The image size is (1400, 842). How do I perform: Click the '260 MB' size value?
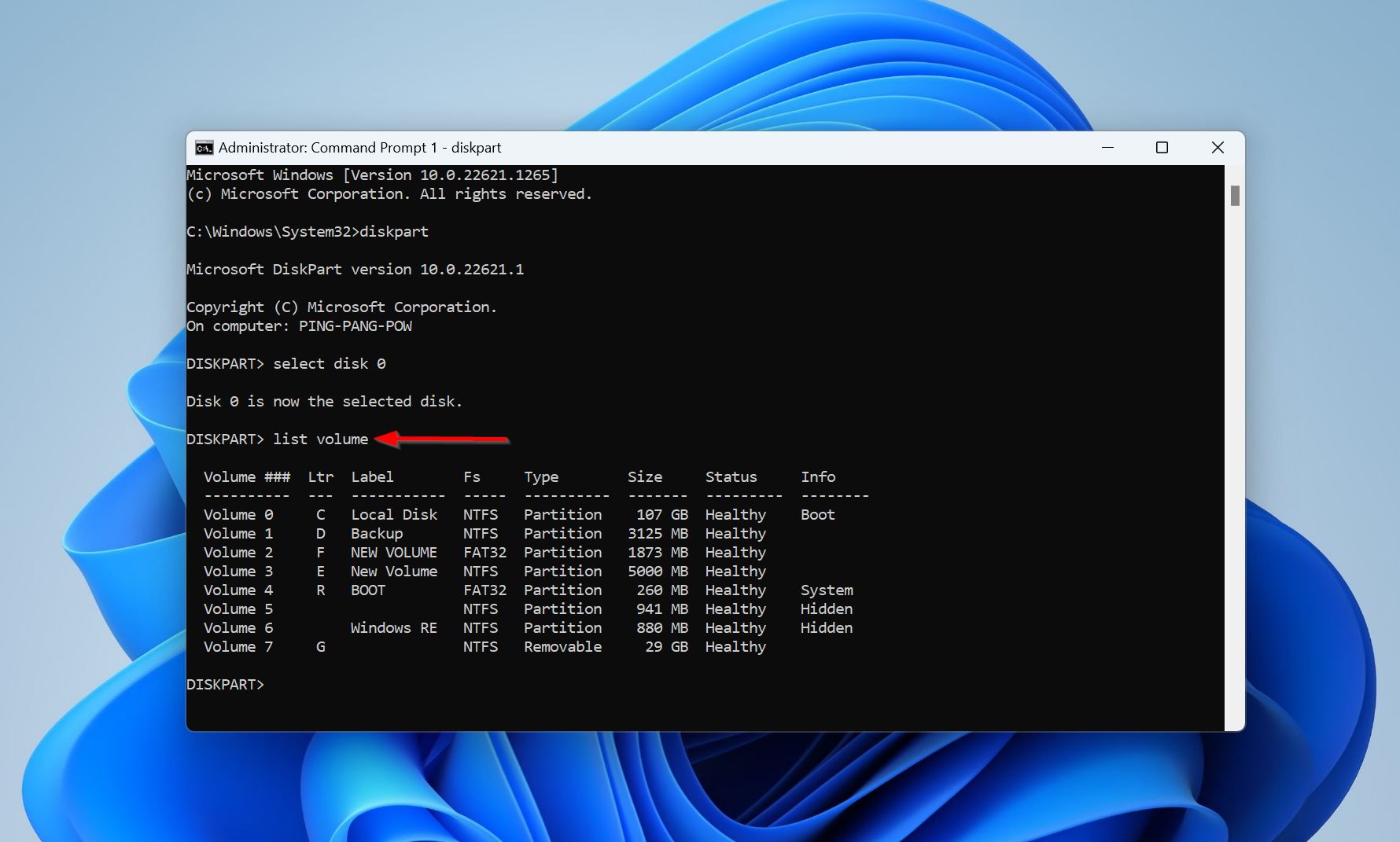pos(662,590)
